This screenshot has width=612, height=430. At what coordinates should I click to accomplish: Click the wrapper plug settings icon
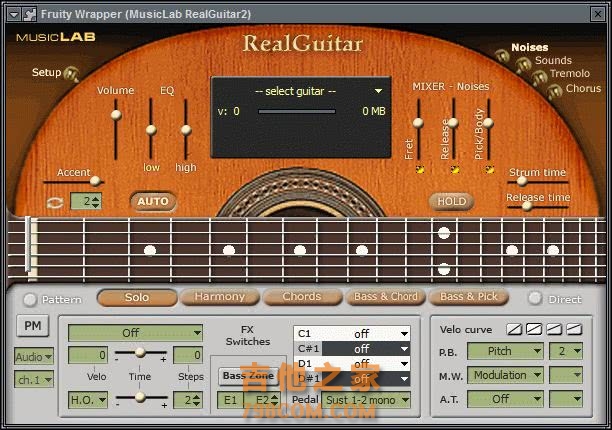pos(30,14)
